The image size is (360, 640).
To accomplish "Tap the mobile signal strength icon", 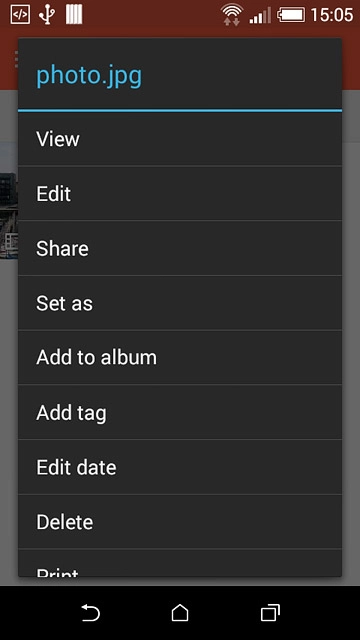I will (260, 16).
